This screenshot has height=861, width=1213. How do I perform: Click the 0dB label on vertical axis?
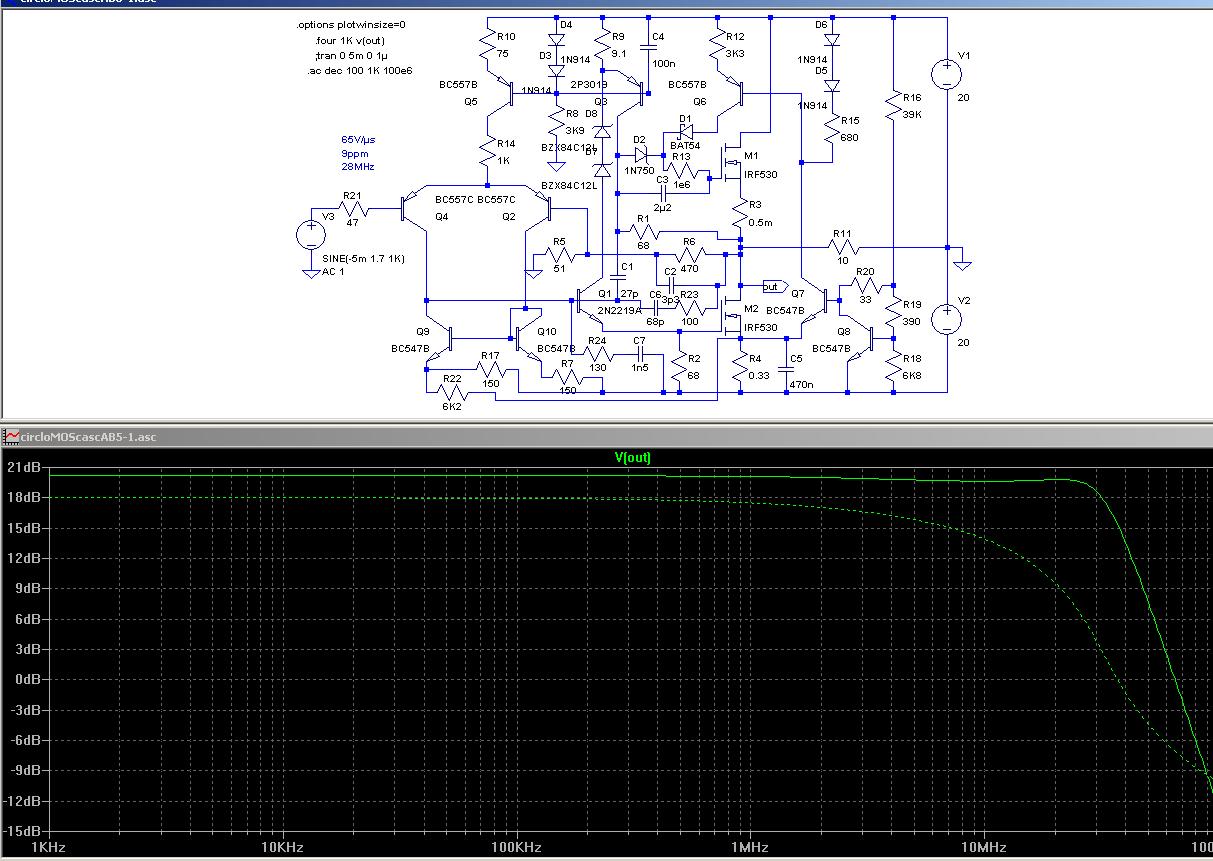(26, 679)
